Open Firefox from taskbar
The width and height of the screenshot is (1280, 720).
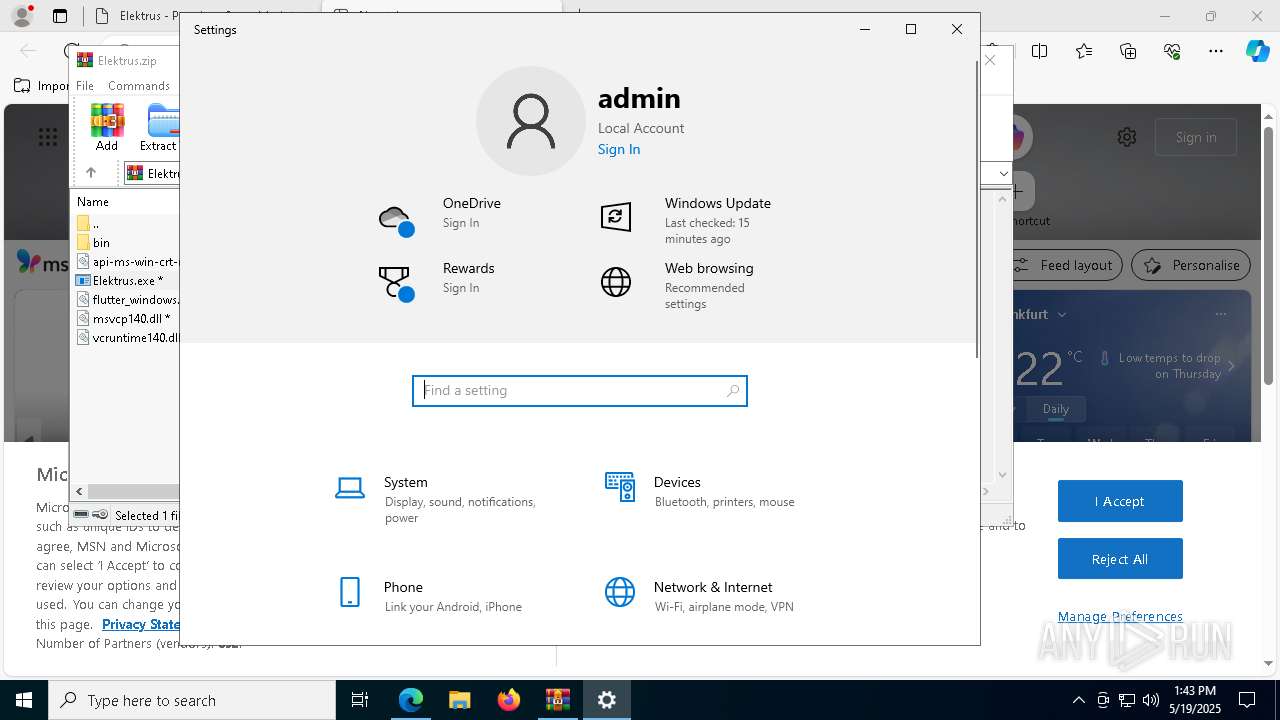[509, 700]
